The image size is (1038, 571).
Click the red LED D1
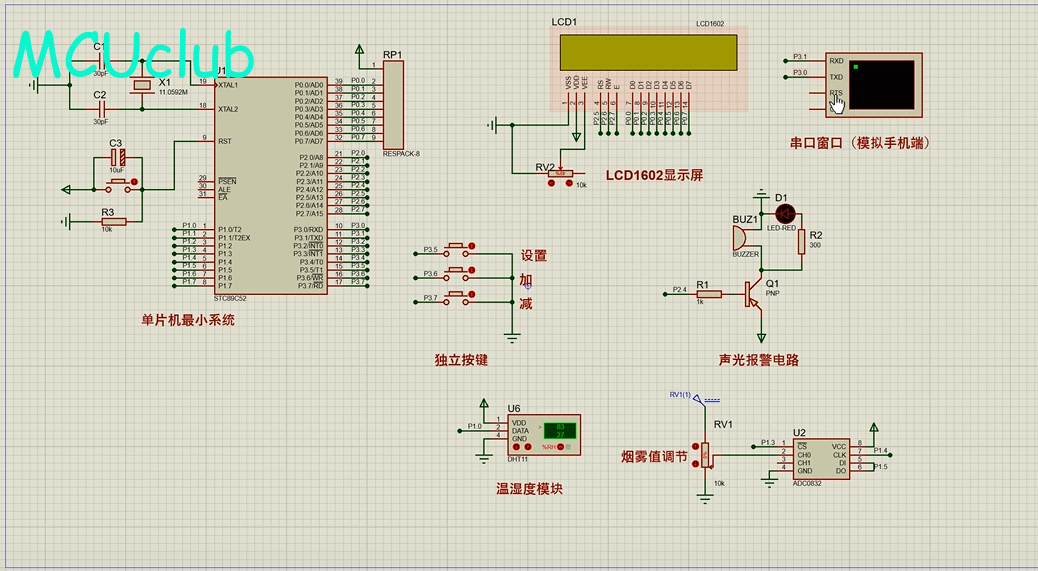point(785,213)
